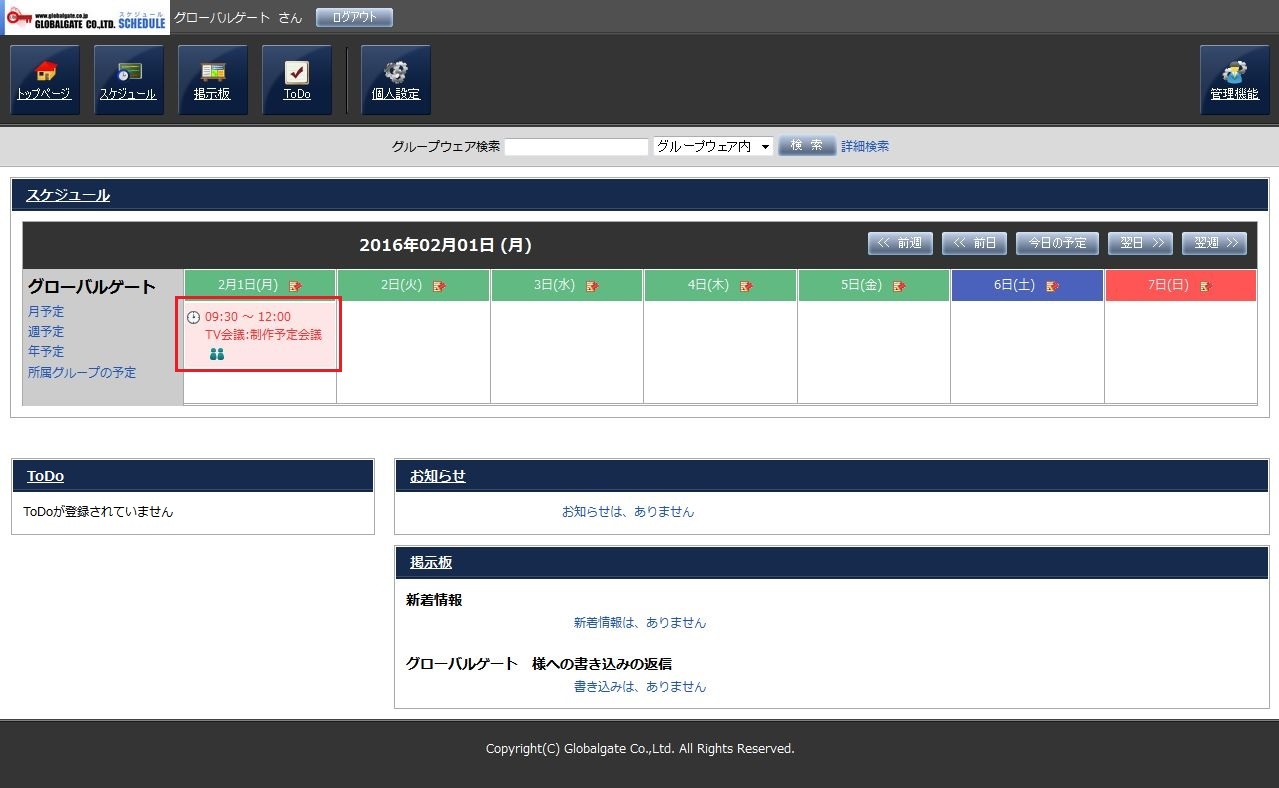
Task: Click add-schedule icon next to 6日(土)
Action: click(1052, 286)
